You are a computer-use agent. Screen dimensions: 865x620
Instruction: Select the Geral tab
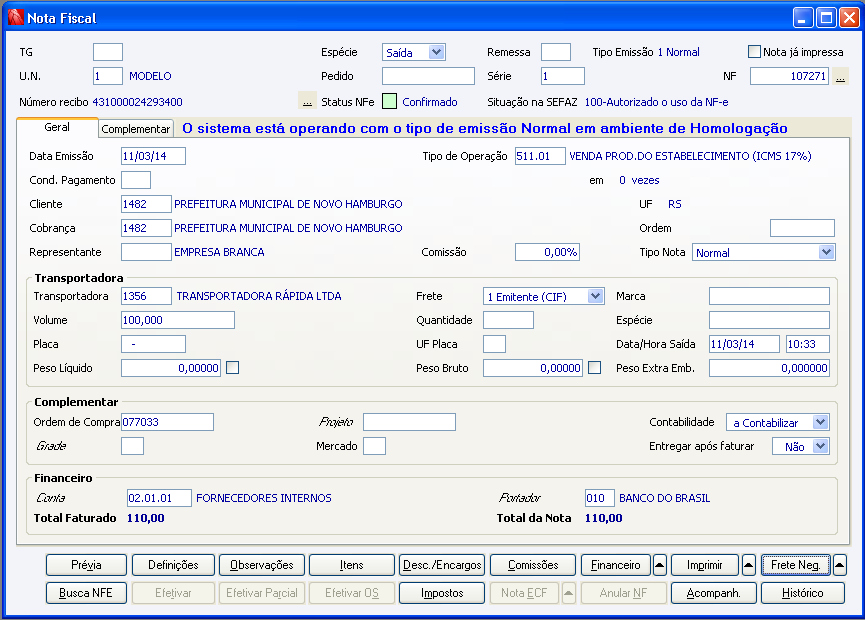pos(57,128)
